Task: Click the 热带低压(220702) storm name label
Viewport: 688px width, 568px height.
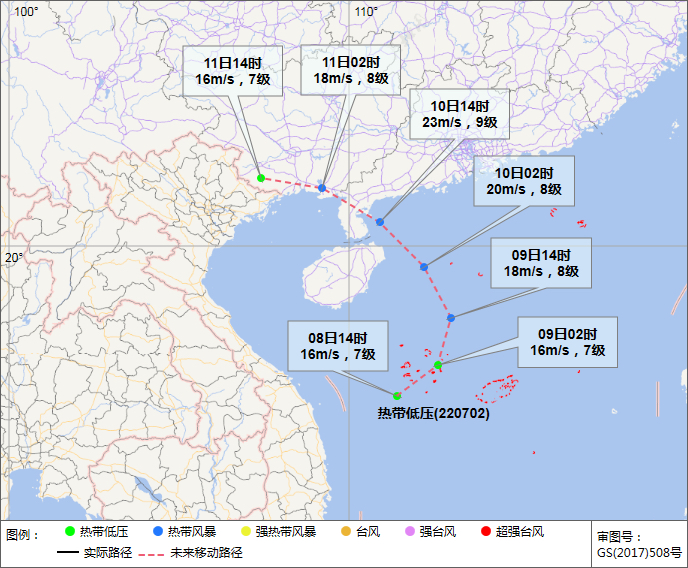Action: 434,413
